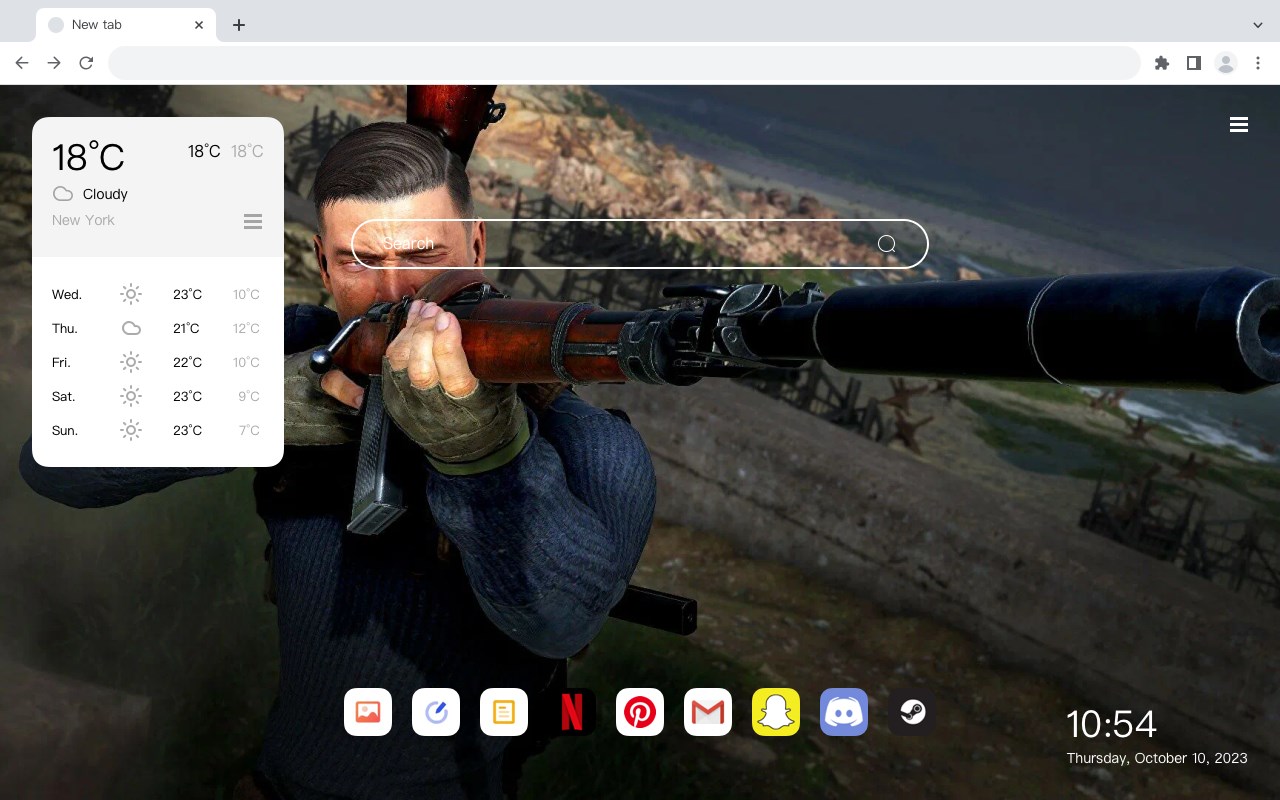The image size is (1280, 800).
Task: Click the magnifier search icon
Action: 887,244
